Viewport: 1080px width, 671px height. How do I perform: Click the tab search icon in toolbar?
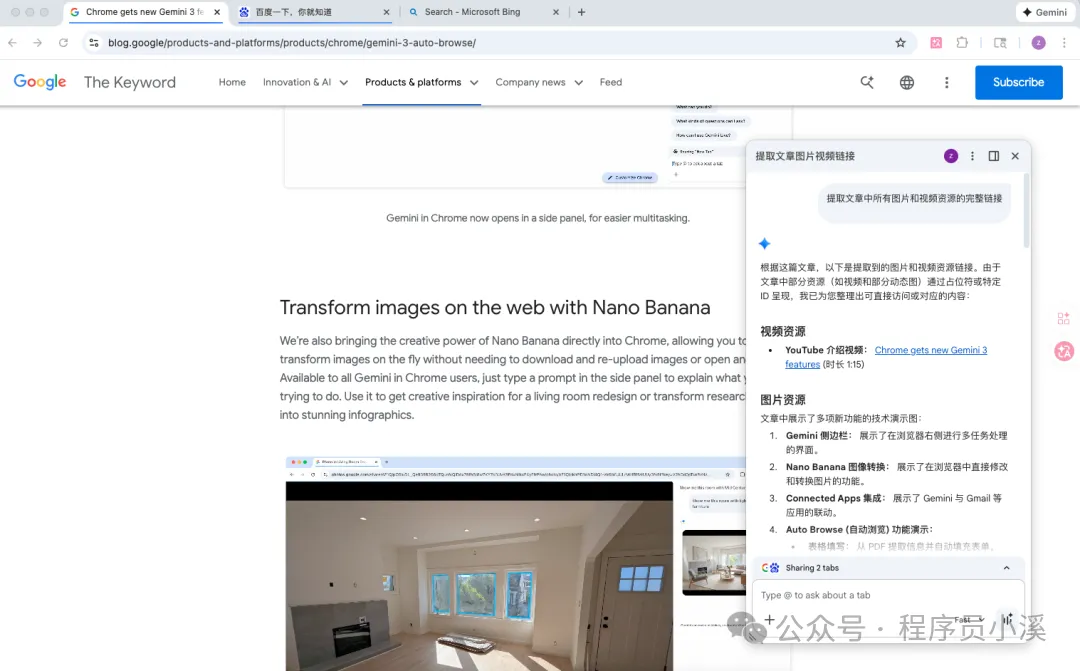coord(1000,43)
